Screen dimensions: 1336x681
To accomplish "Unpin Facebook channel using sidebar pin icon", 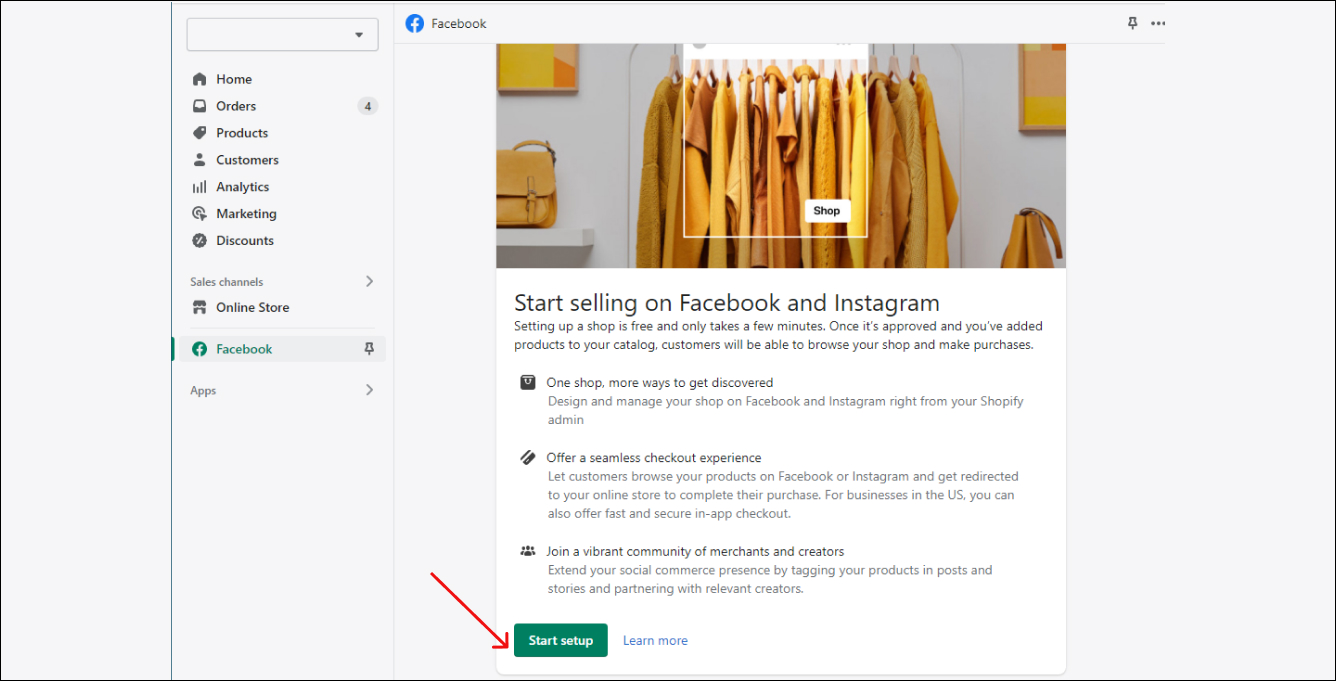I will 369,349.
